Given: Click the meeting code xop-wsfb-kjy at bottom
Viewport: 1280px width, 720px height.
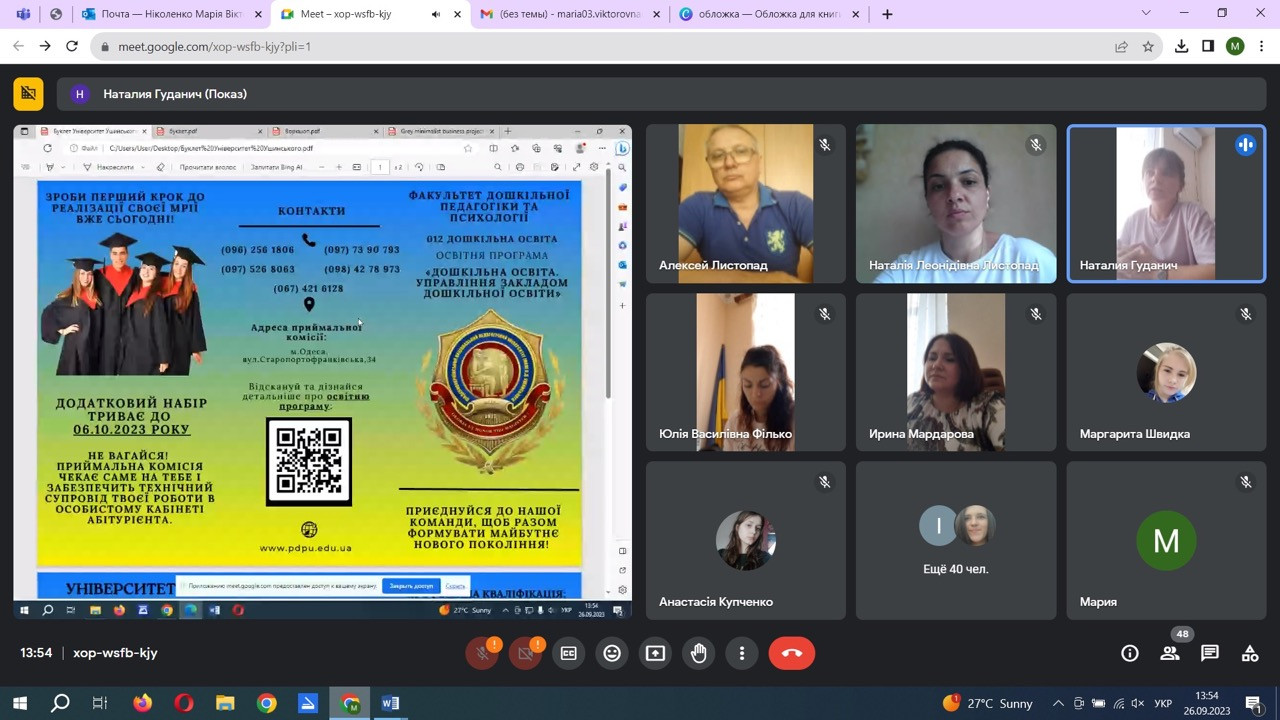Looking at the screenshot, I should pyautogui.click(x=115, y=653).
